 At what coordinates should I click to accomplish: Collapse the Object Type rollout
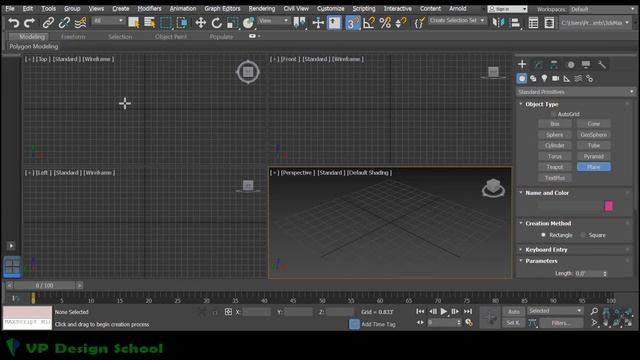tap(542, 104)
